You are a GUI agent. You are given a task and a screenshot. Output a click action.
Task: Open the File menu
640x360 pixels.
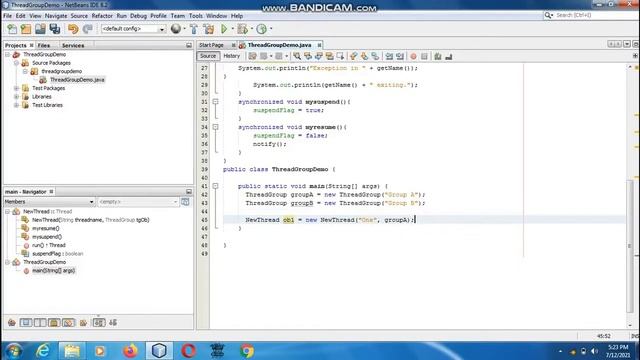(x=7, y=16)
